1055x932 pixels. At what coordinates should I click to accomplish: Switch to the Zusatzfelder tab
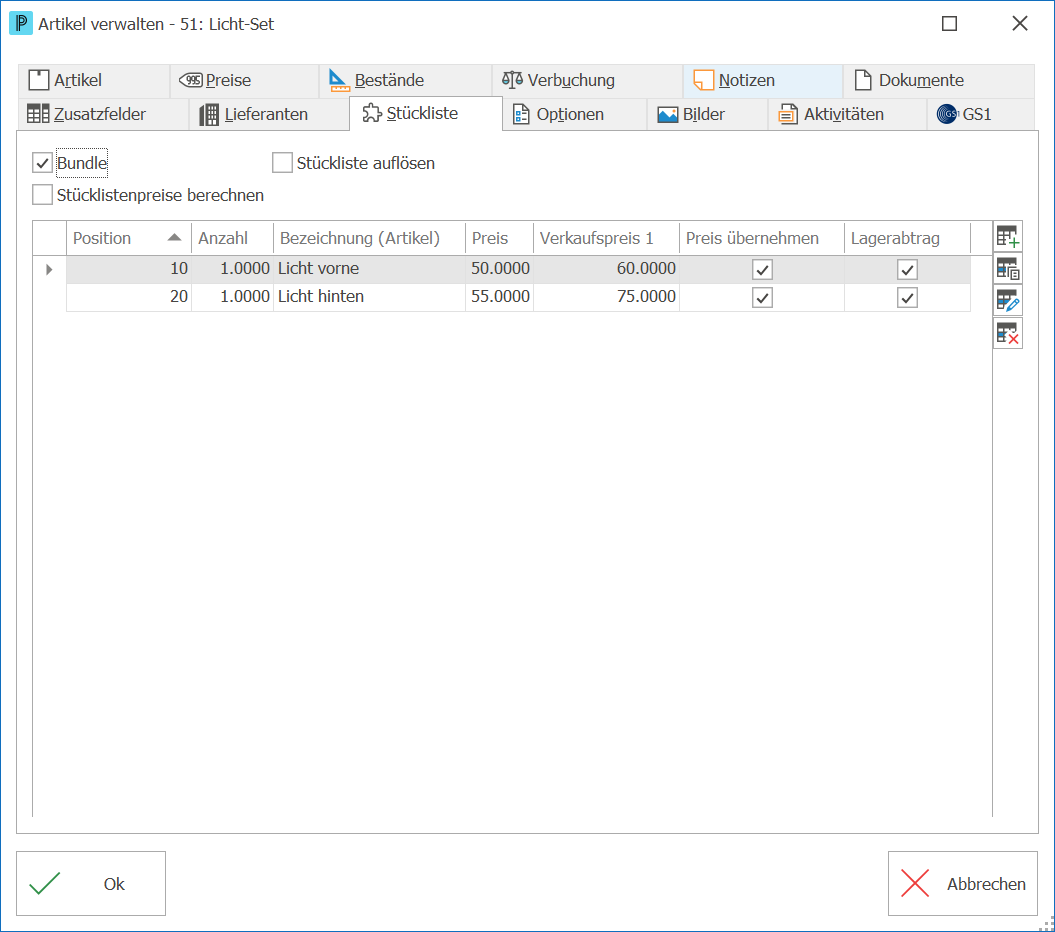[x=103, y=114]
